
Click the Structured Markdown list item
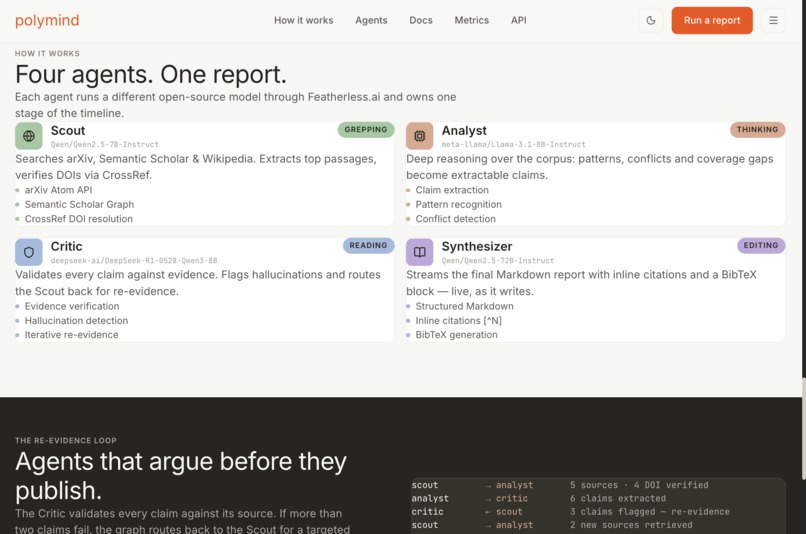pyautogui.click(x=464, y=306)
